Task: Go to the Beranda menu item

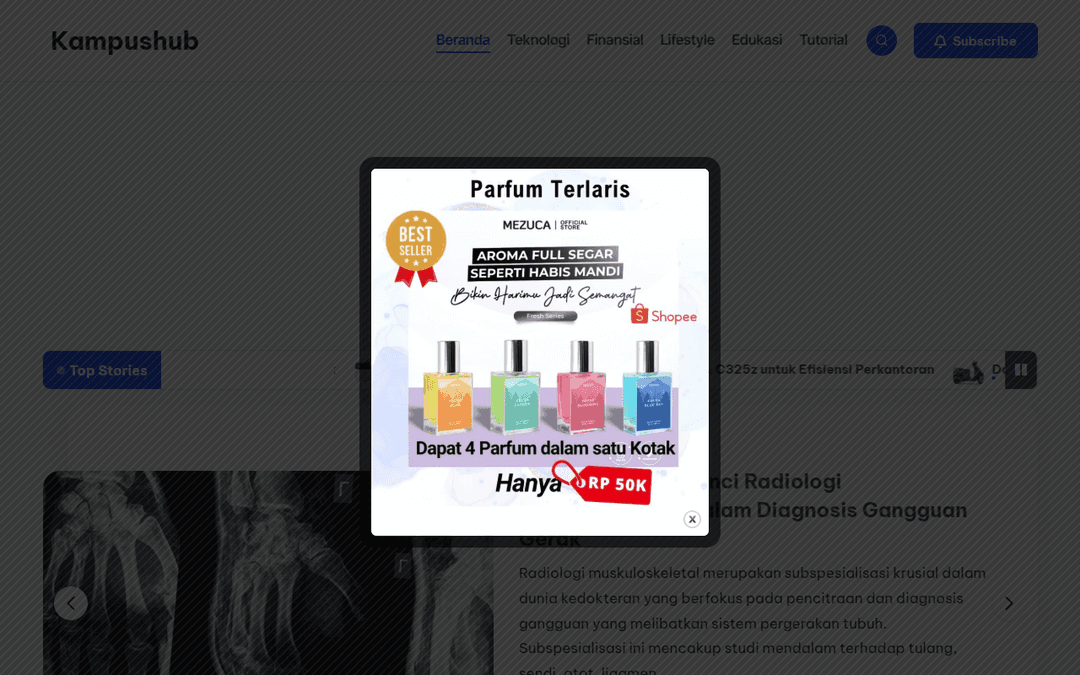Action: pyautogui.click(x=463, y=40)
